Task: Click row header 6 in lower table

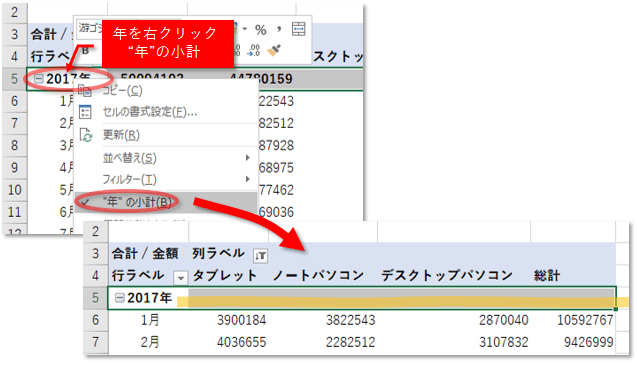Action: tap(95, 320)
